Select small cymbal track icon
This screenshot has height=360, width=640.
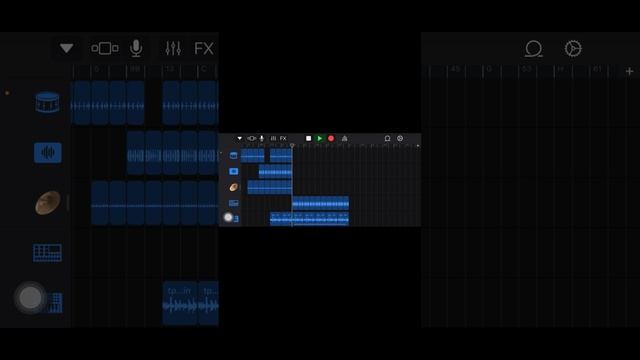pos(233,187)
